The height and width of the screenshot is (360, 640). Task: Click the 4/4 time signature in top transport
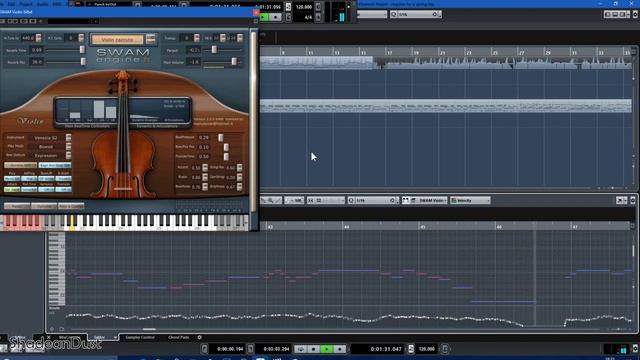coord(308,17)
